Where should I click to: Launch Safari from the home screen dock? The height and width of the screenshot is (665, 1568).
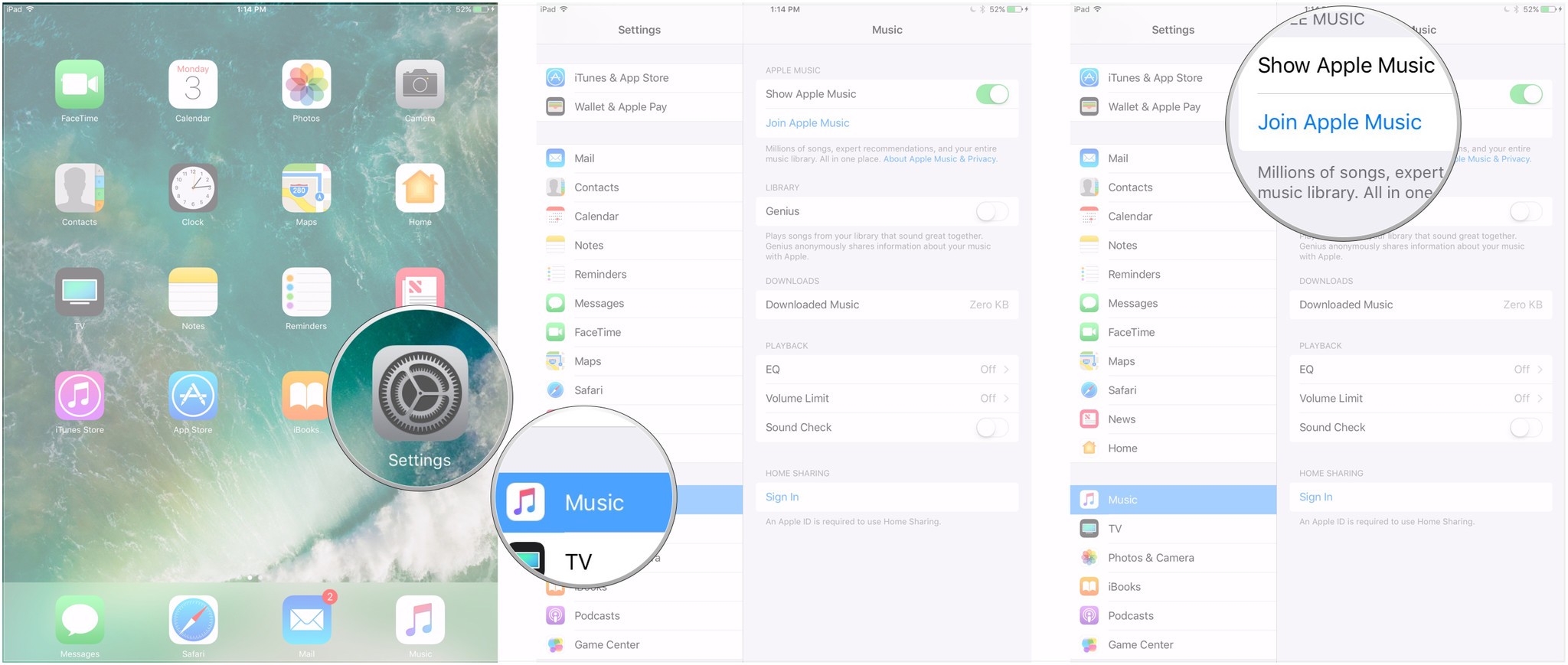click(193, 620)
